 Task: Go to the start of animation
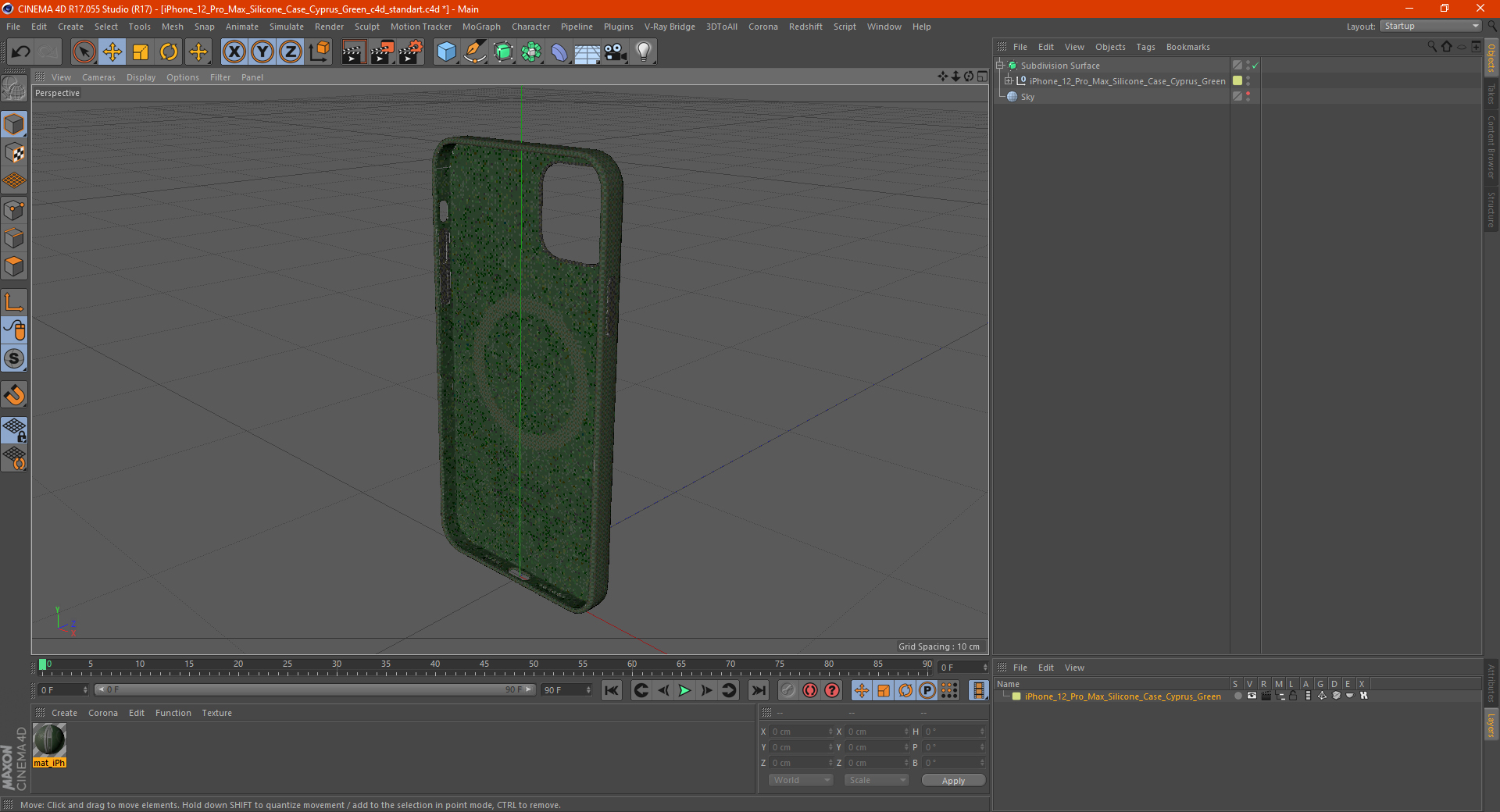coord(612,690)
